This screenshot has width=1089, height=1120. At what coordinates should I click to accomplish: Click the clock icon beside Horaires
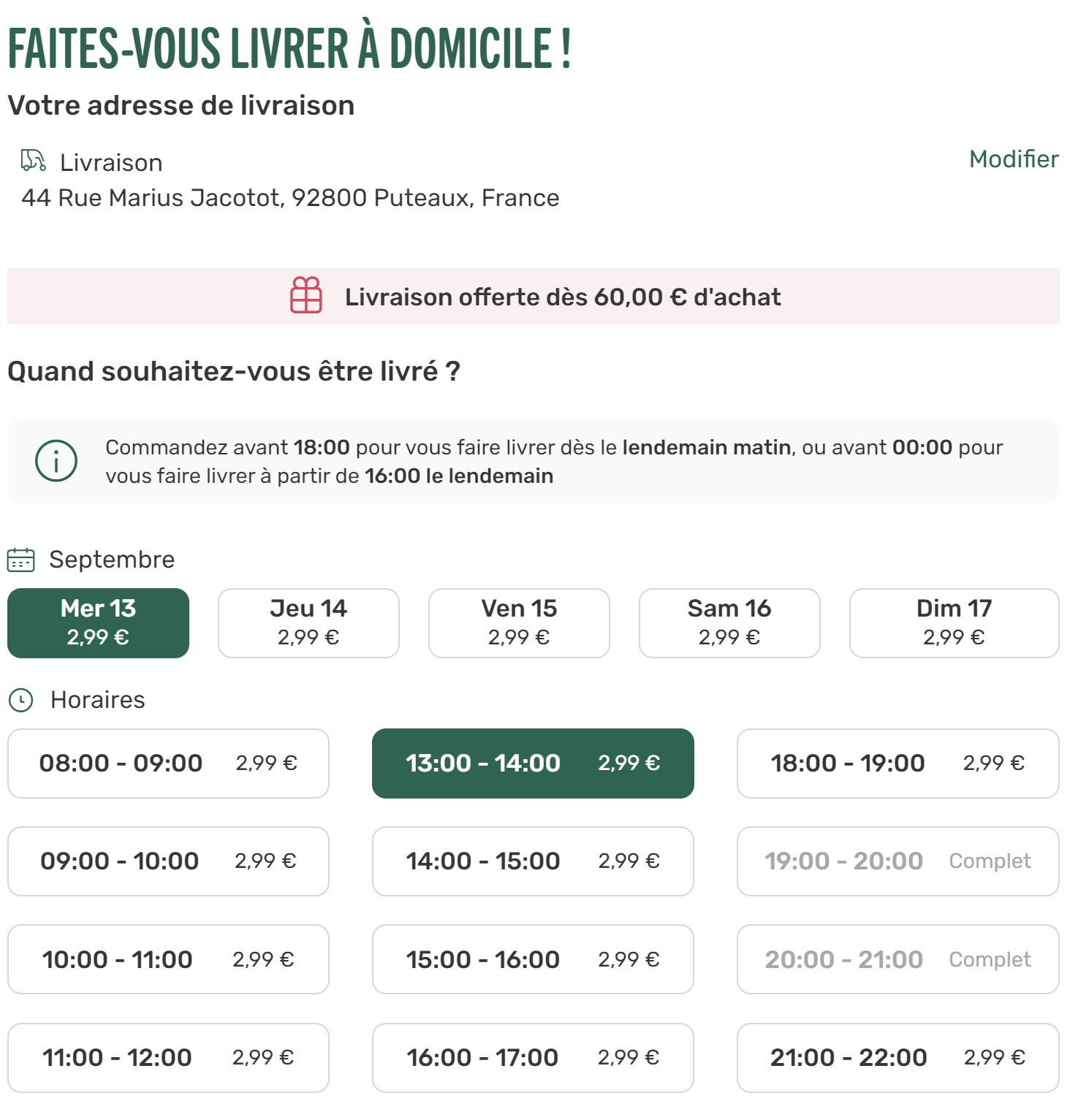[x=21, y=701]
